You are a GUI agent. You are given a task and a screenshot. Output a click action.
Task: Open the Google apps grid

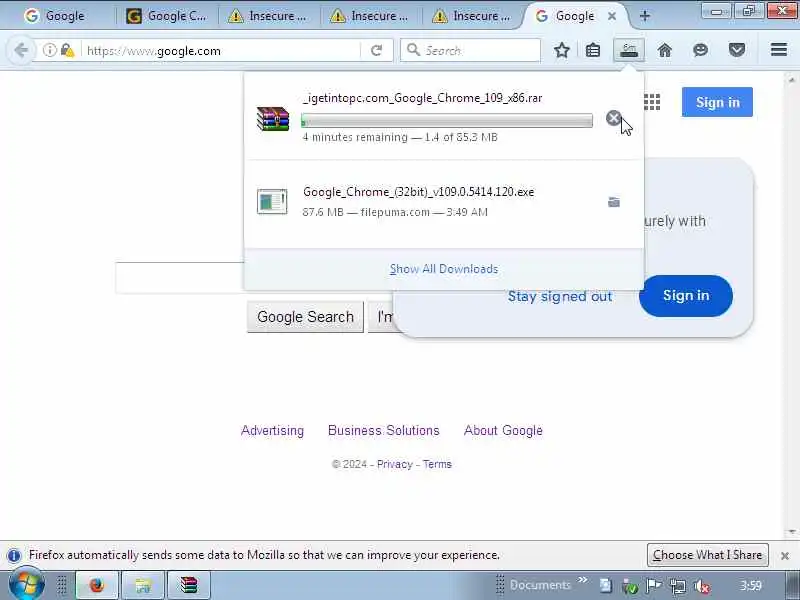coord(652,102)
